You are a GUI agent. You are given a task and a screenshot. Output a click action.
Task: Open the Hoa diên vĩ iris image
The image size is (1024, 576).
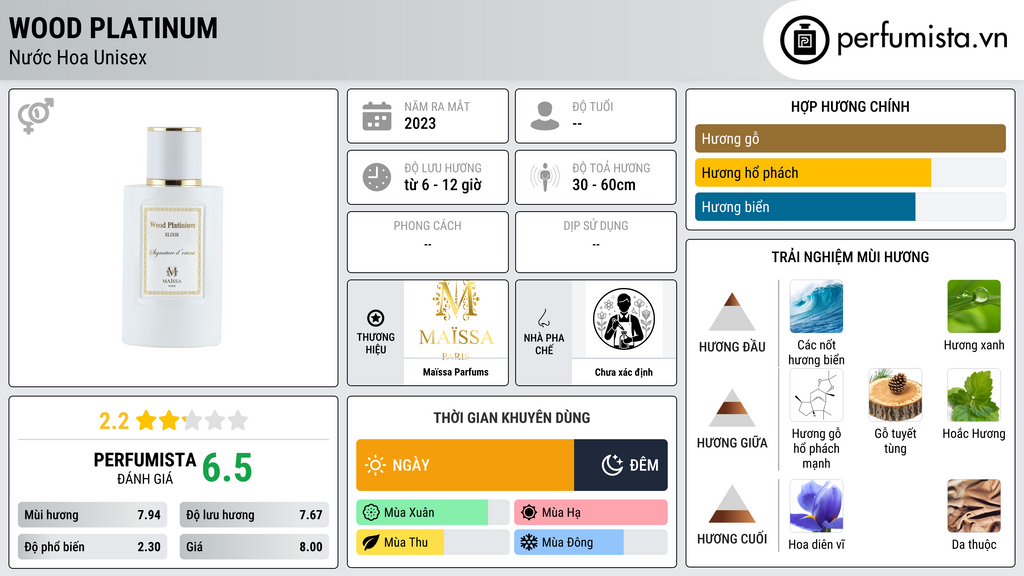816,506
